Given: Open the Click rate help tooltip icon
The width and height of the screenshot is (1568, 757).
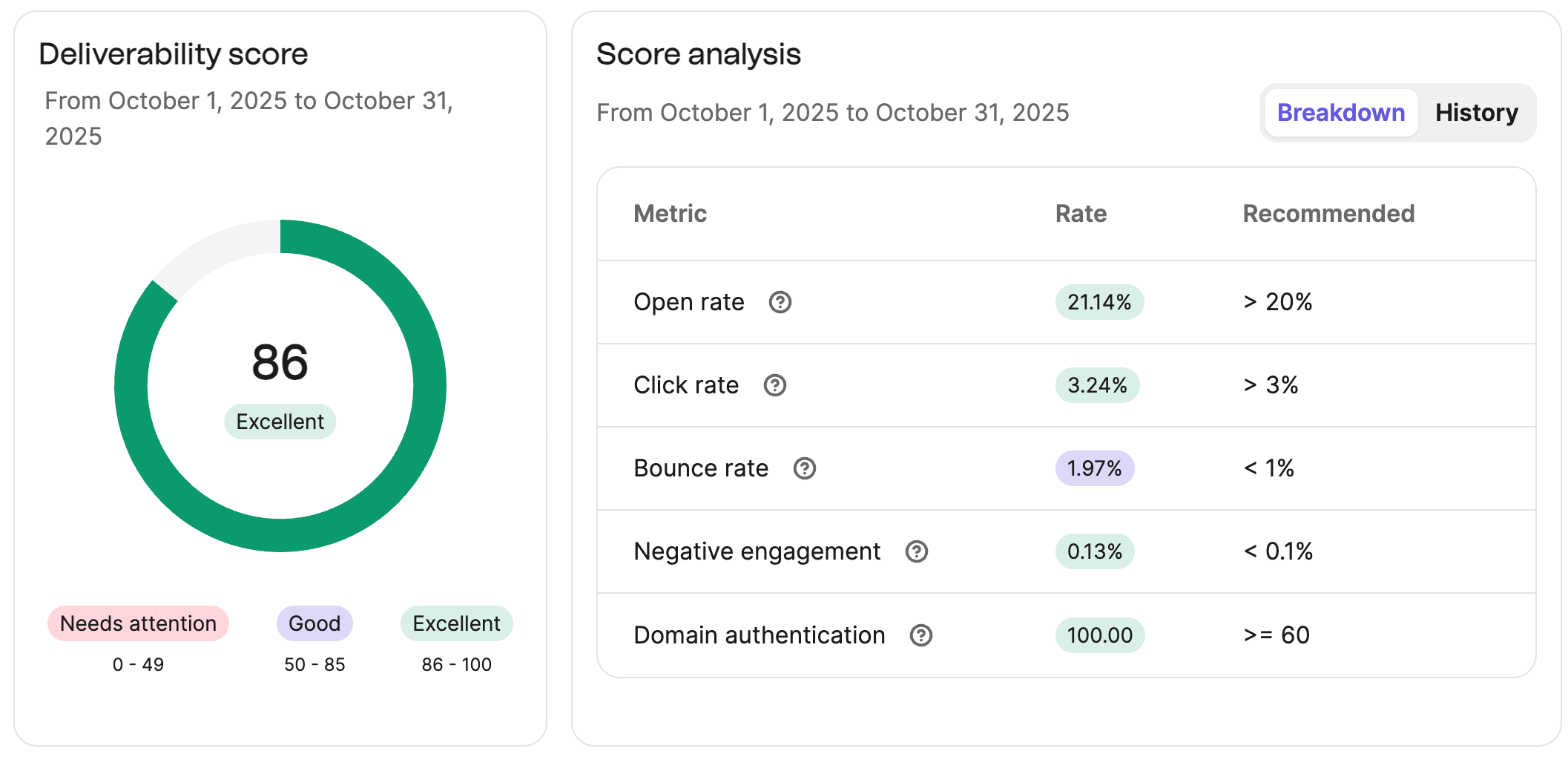Looking at the screenshot, I should click(x=775, y=385).
